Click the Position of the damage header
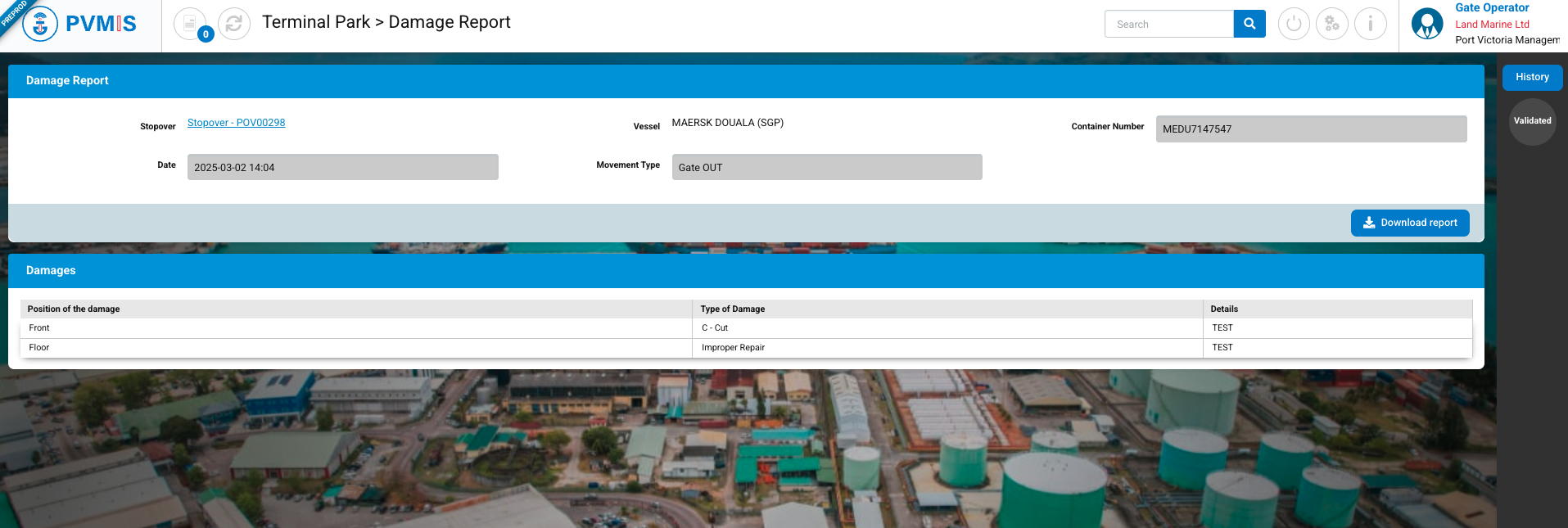This screenshot has width=1568, height=528. click(x=74, y=309)
